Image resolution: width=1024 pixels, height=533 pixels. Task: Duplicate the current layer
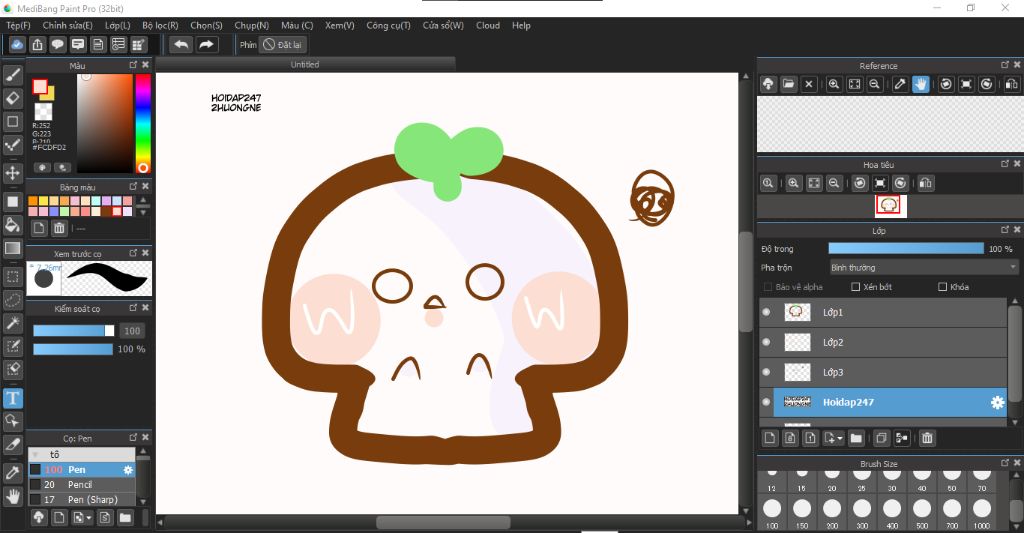881,438
